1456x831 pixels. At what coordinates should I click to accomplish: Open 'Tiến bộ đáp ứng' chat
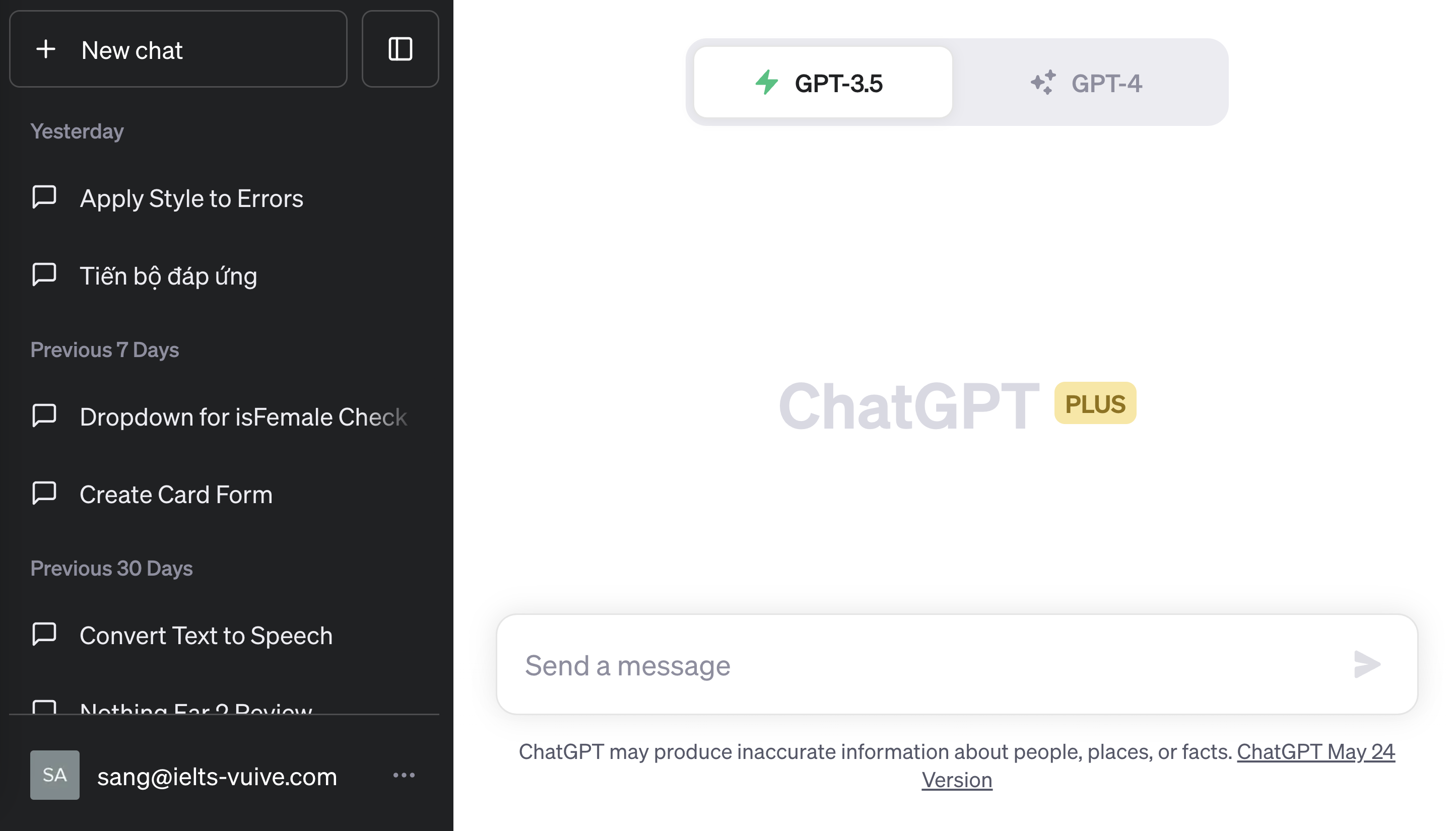[x=168, y=274]
